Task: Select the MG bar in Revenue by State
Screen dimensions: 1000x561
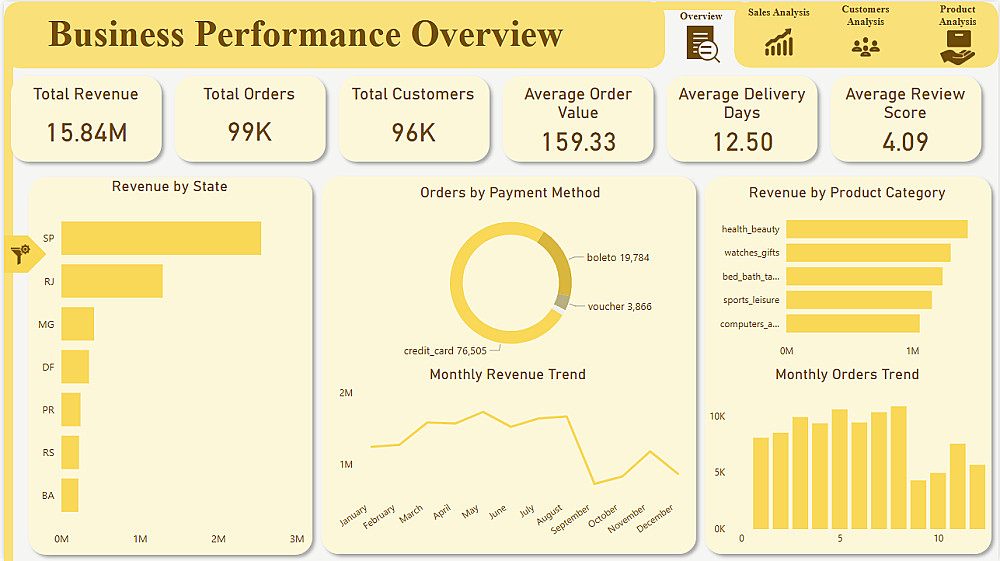Action: click(x=78, y=324)
